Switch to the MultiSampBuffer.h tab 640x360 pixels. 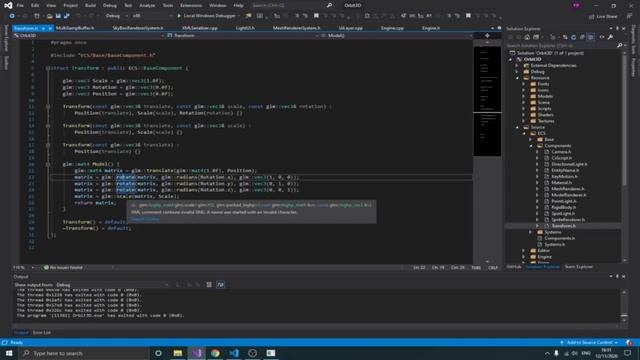click(x=75, y=28)
